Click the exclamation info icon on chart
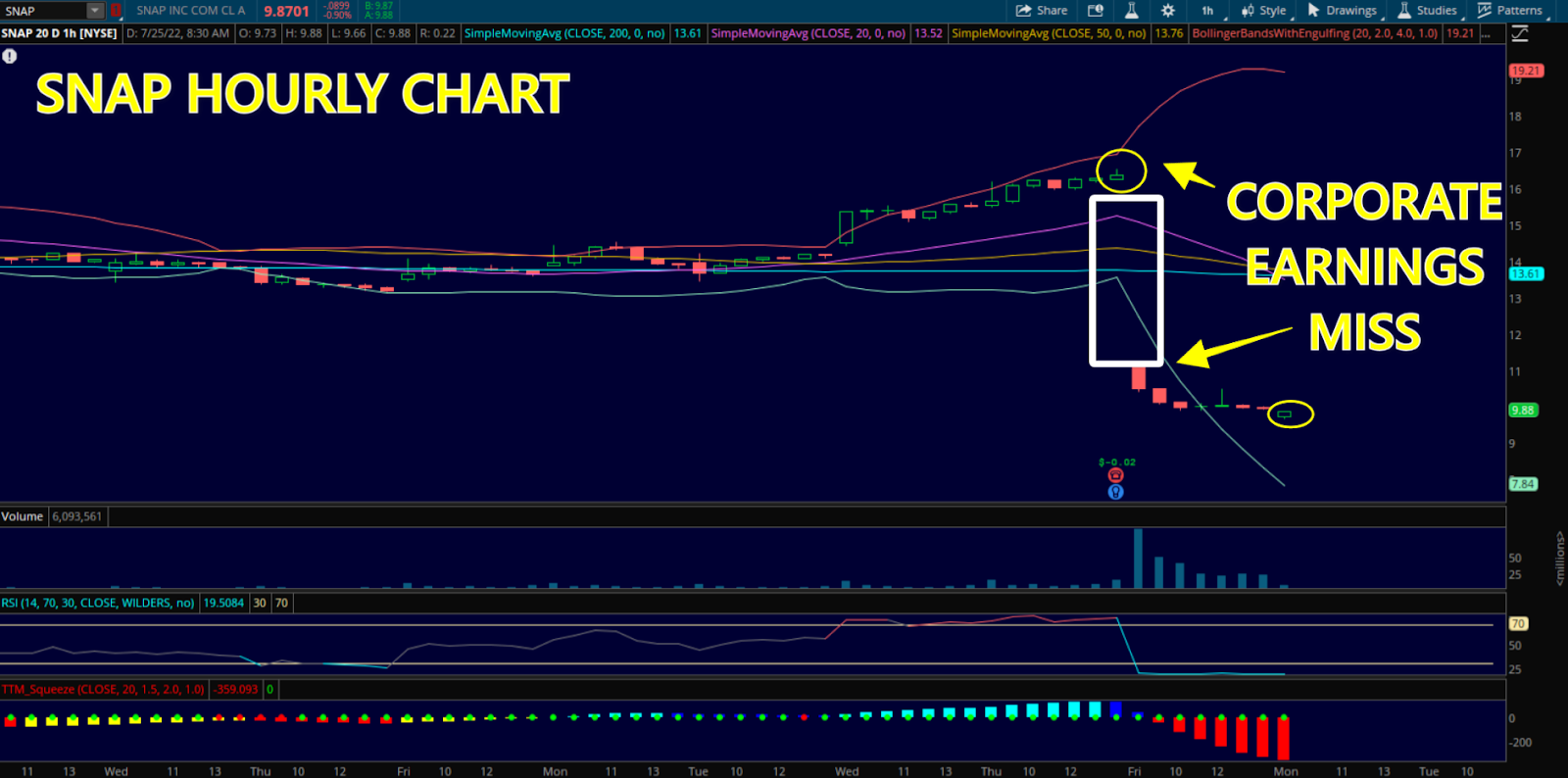 point(9,56)
